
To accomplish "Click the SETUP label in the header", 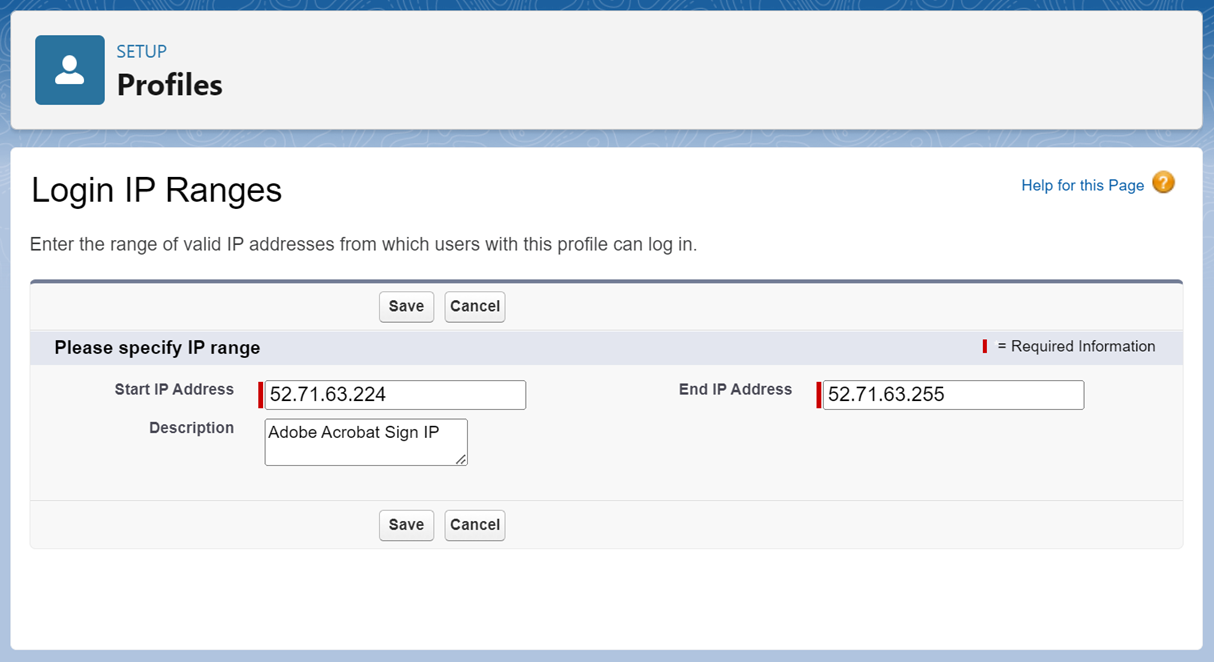I will click(x=141, y=52).
